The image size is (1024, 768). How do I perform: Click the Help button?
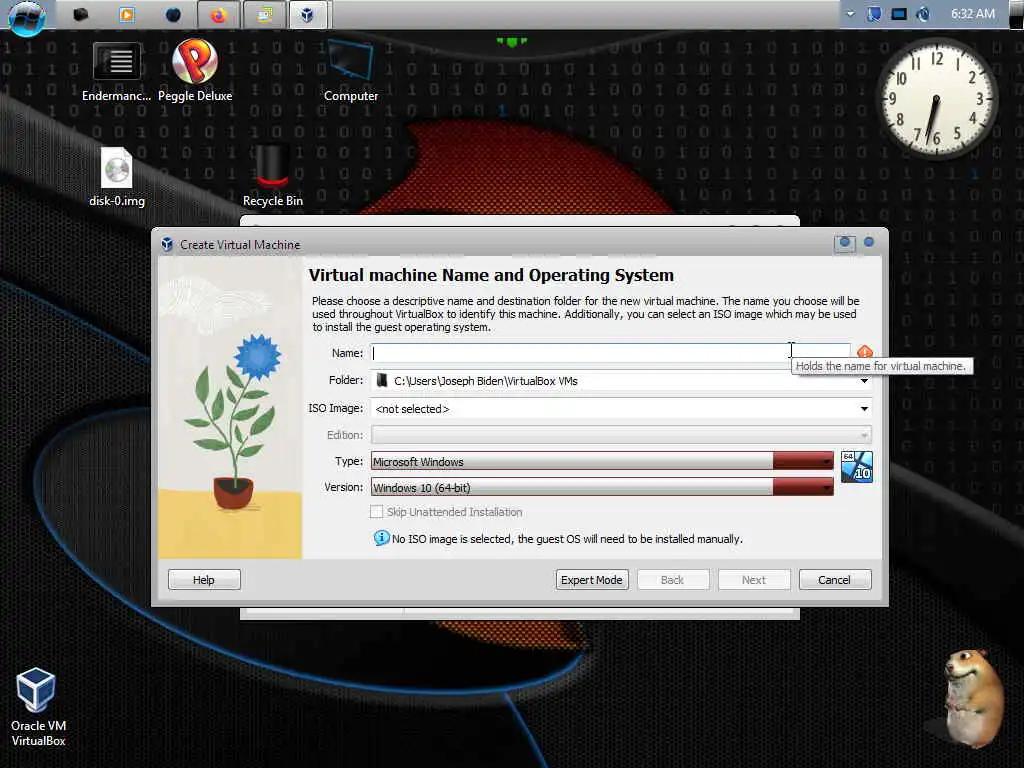[204, 579]
